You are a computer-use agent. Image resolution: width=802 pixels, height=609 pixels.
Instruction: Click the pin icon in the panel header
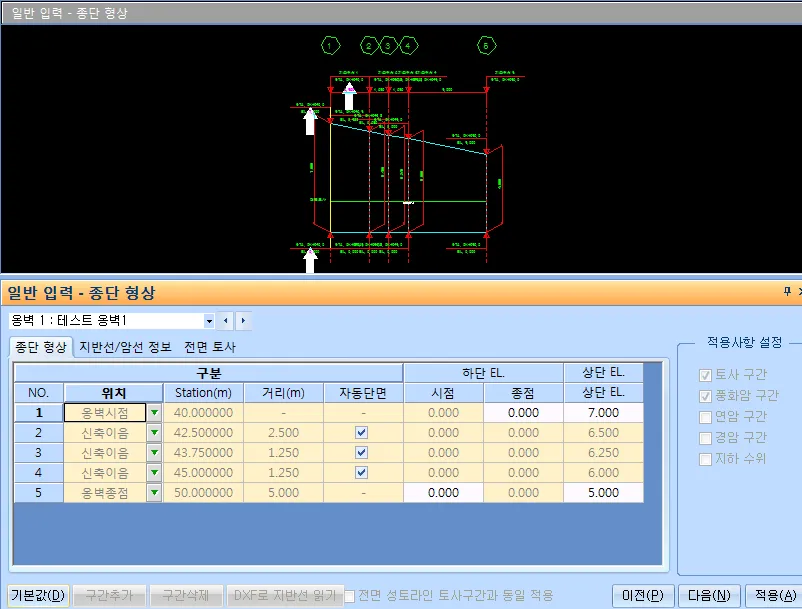pos(787,291)
